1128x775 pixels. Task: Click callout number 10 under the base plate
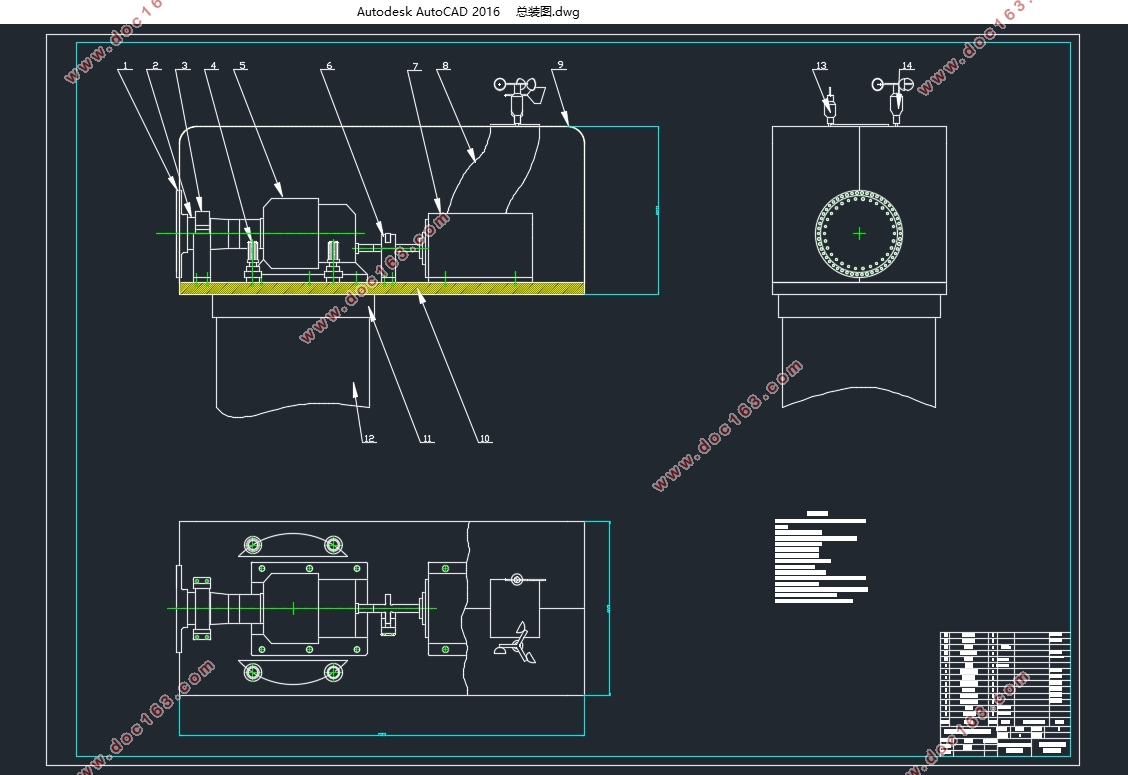485,439
